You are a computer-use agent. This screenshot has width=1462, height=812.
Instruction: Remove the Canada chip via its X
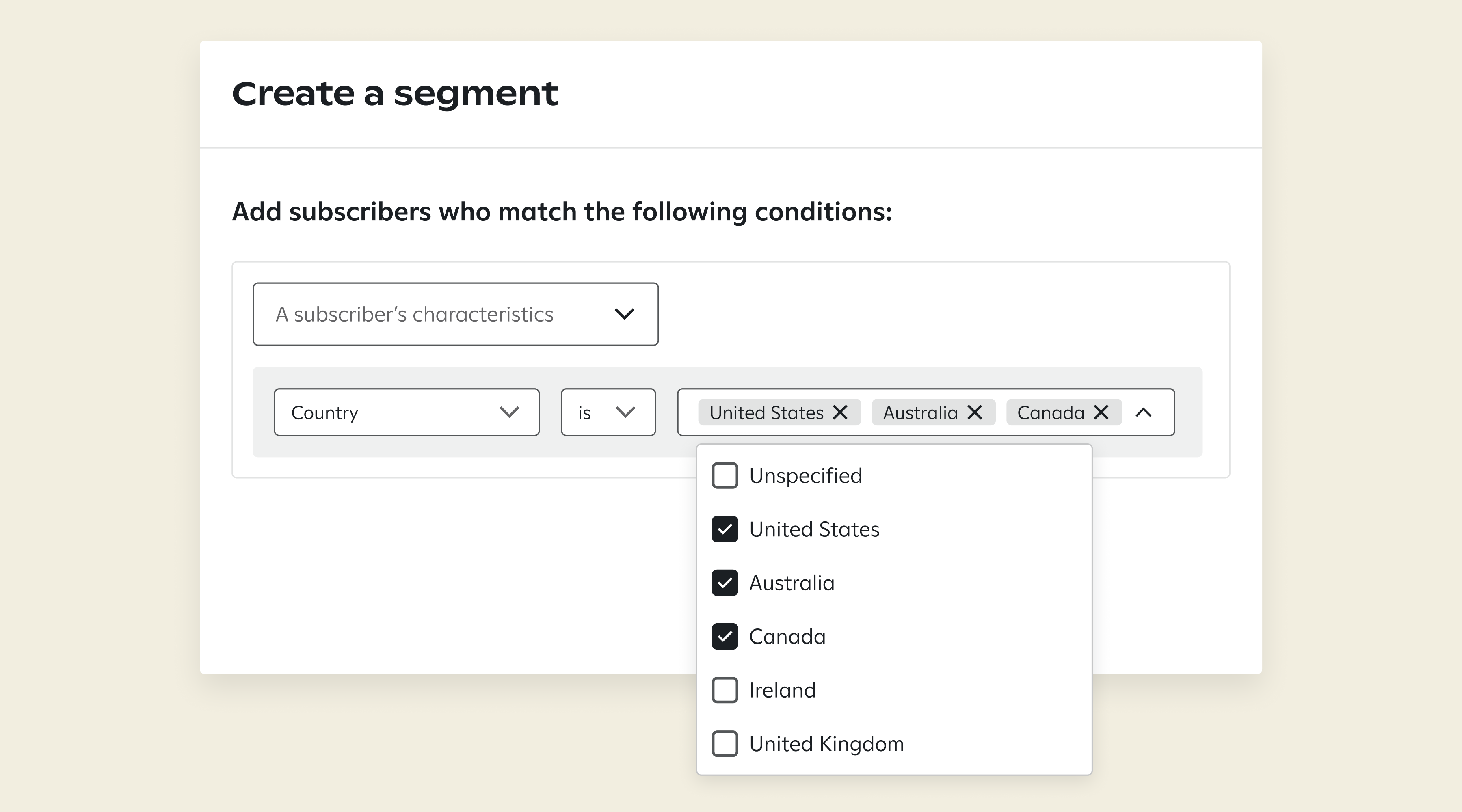pyautogui.click(x=1101, y=412)
